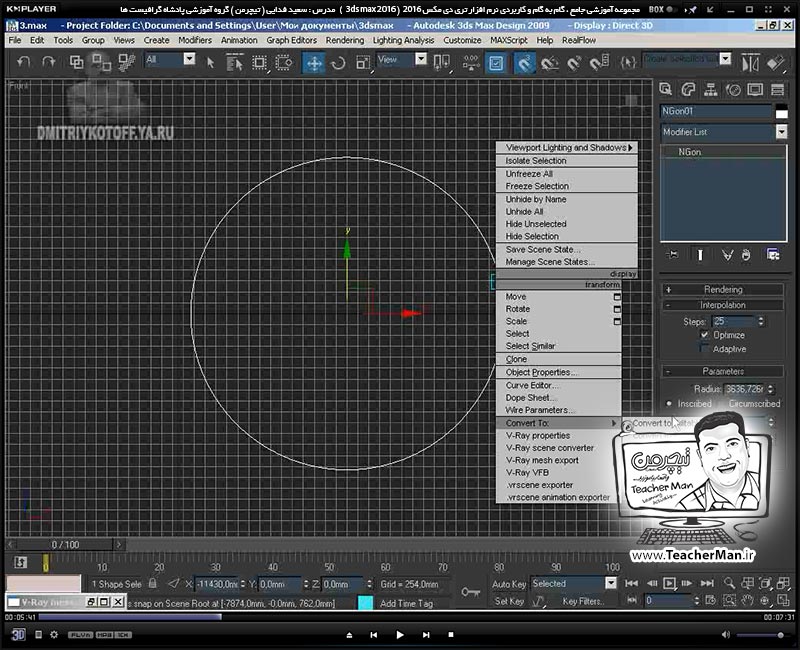Open Scale transform settings box
Image resolution: width=800 pixels, height=650 pixels.
coord(617,321)
